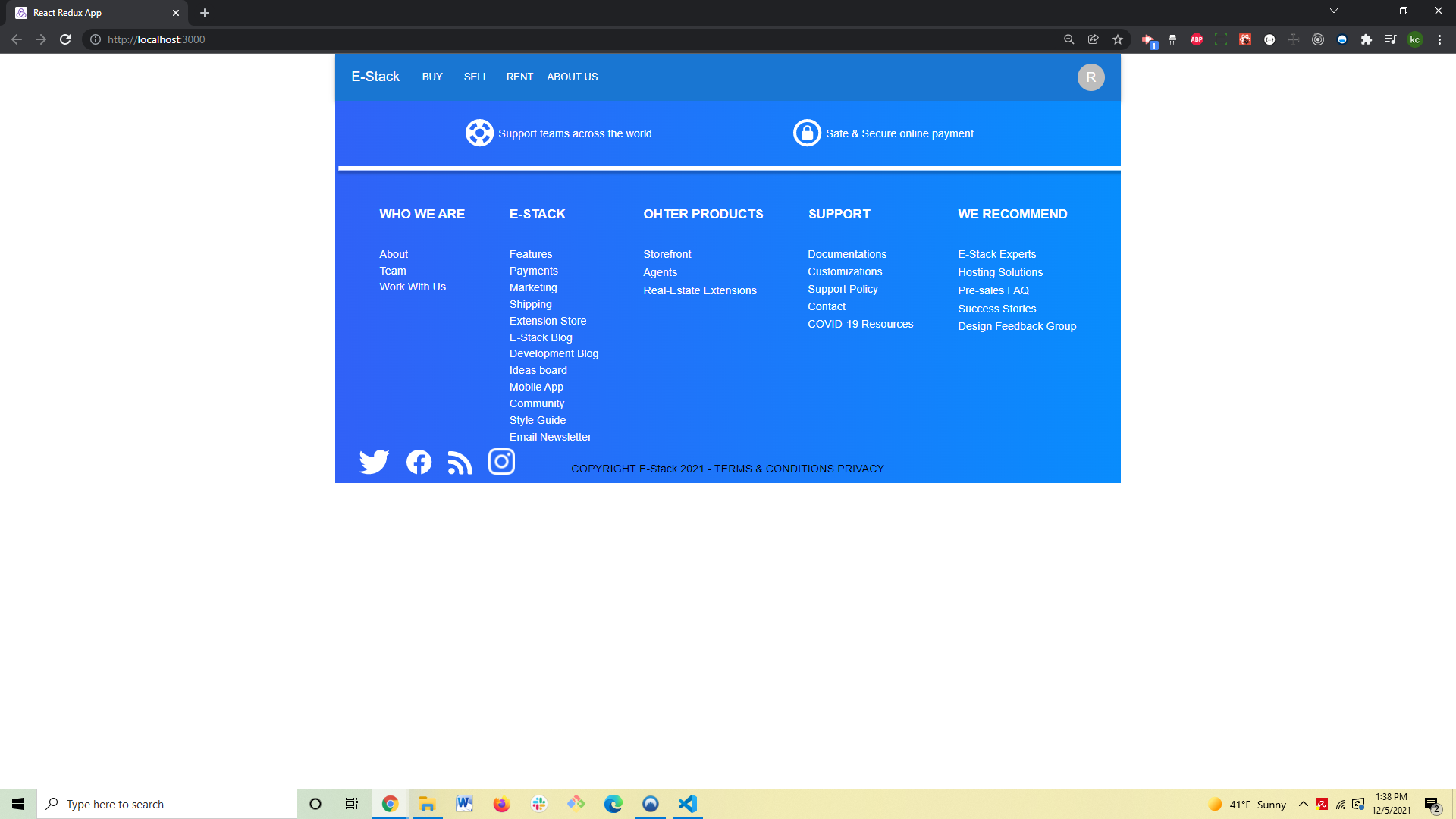Click the COVID-19 Resources support link

860,323
